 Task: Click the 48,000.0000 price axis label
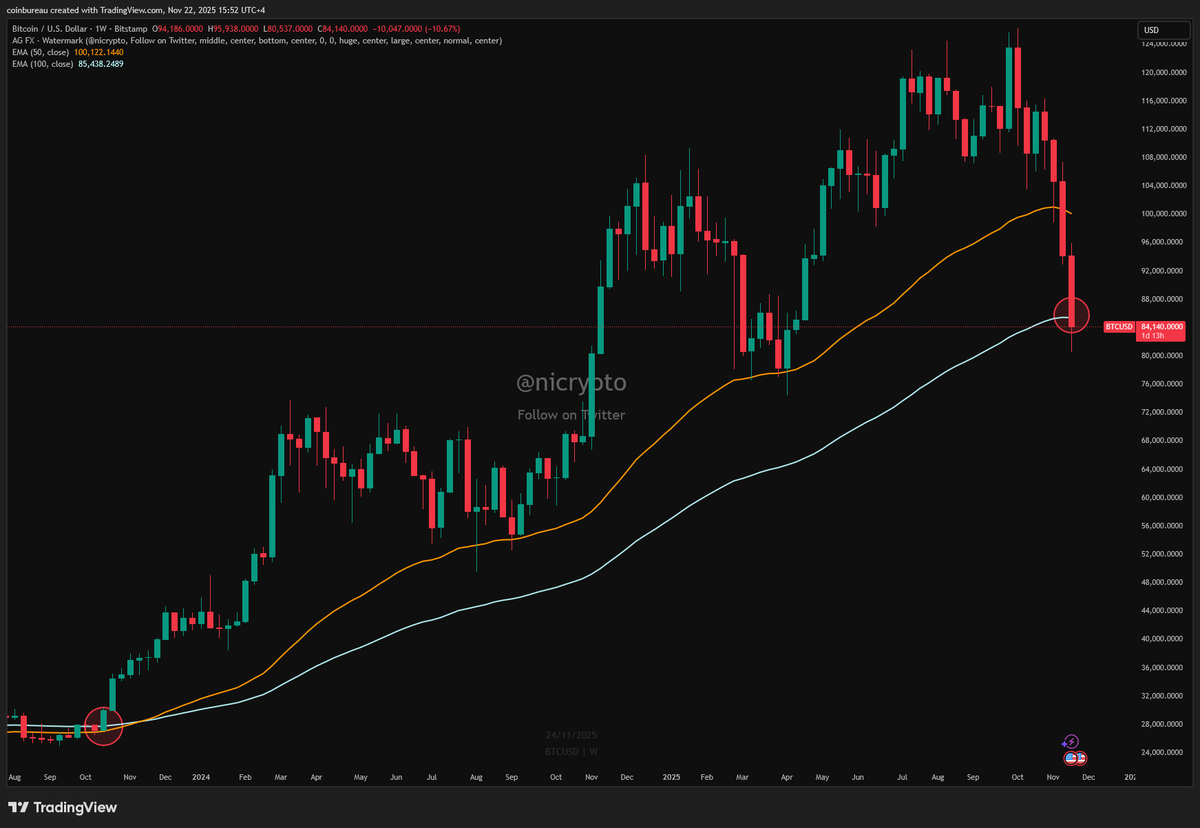1163,582
